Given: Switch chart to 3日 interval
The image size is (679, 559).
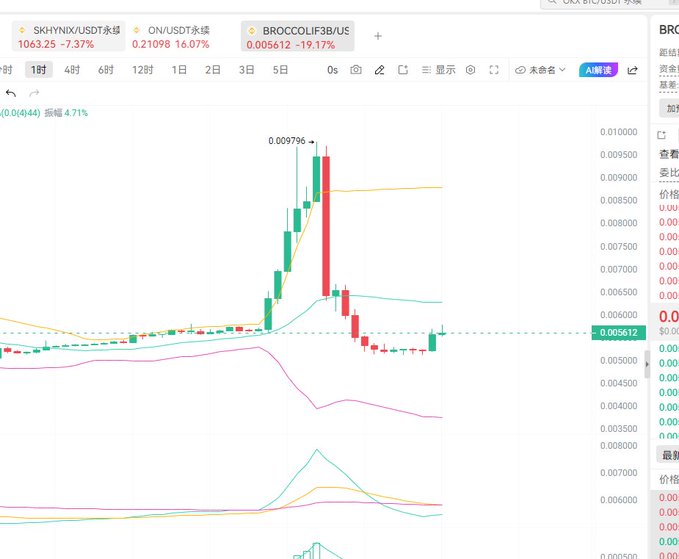Looking at the screenshot, I should coord(246,70).
